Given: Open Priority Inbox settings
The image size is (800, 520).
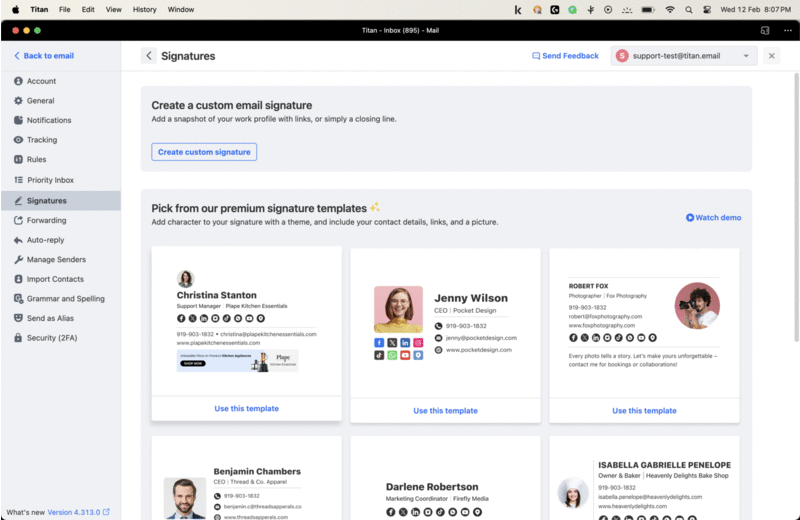Looking at the screenshot, I should pos(50,180).
